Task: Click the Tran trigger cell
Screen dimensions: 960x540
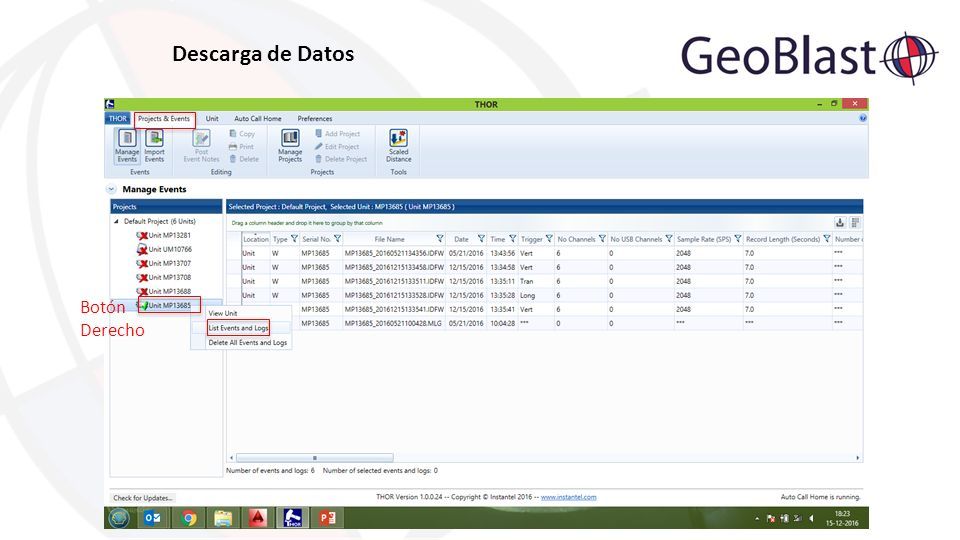Action: [527, 282]
